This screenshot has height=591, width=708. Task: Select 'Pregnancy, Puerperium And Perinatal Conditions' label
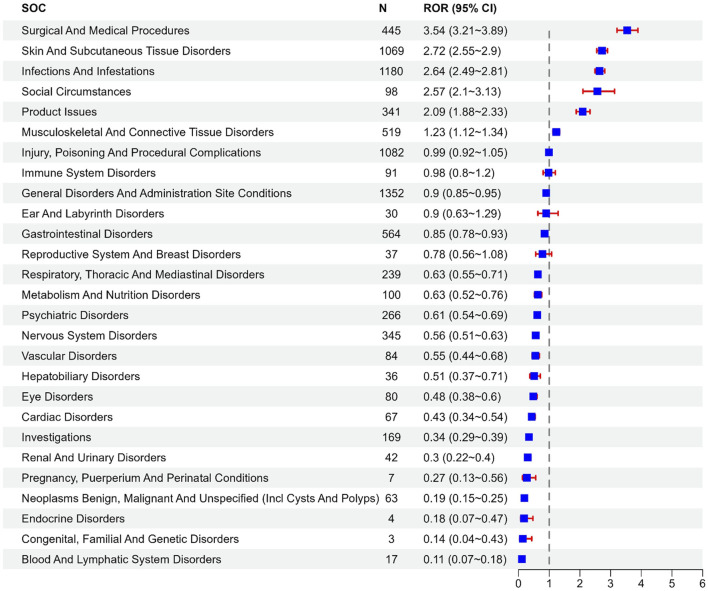144,478
